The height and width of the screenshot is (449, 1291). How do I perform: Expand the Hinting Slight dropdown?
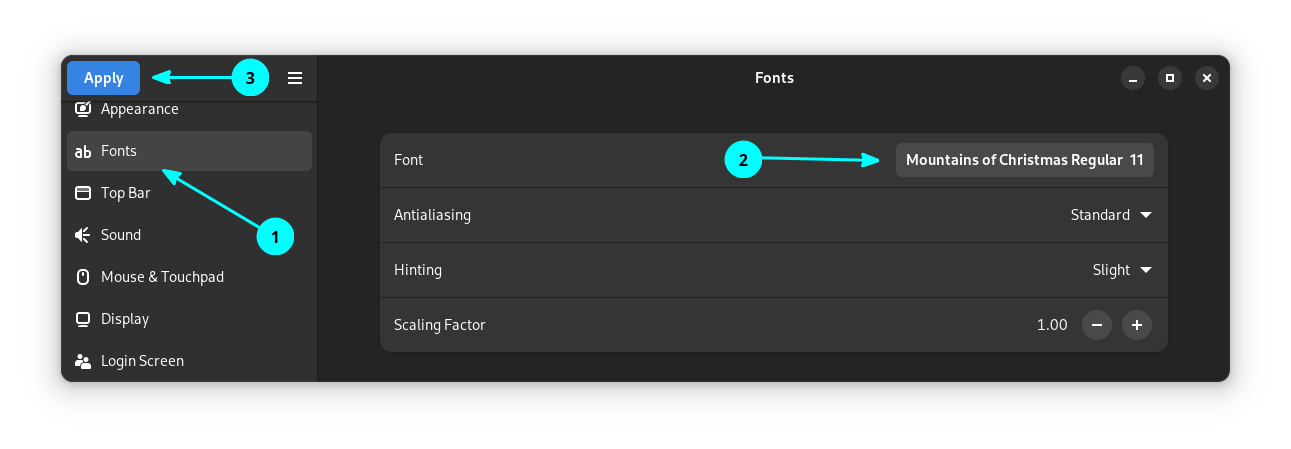pos(1122,270)
